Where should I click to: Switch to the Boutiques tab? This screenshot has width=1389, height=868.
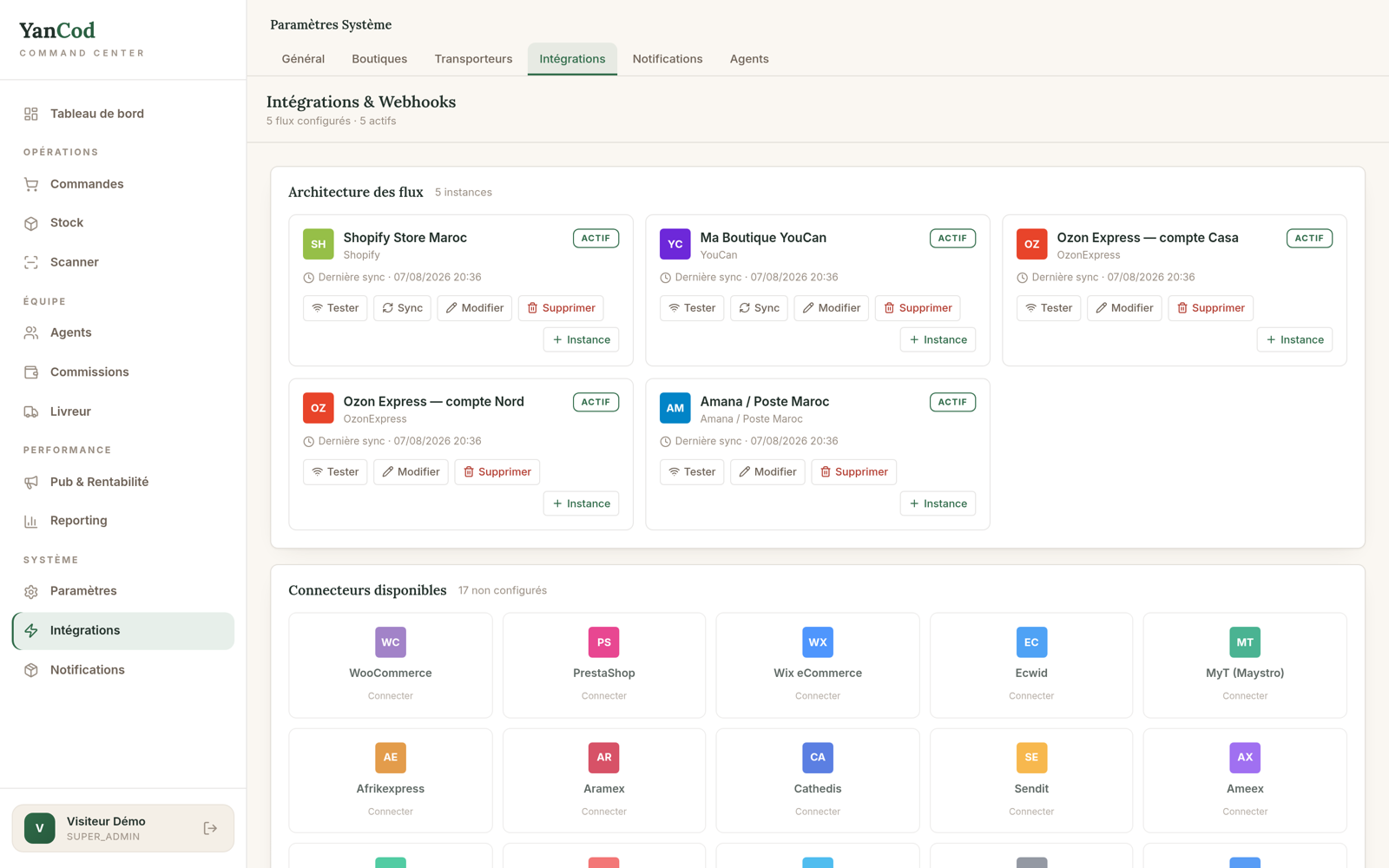coord(379,59)
